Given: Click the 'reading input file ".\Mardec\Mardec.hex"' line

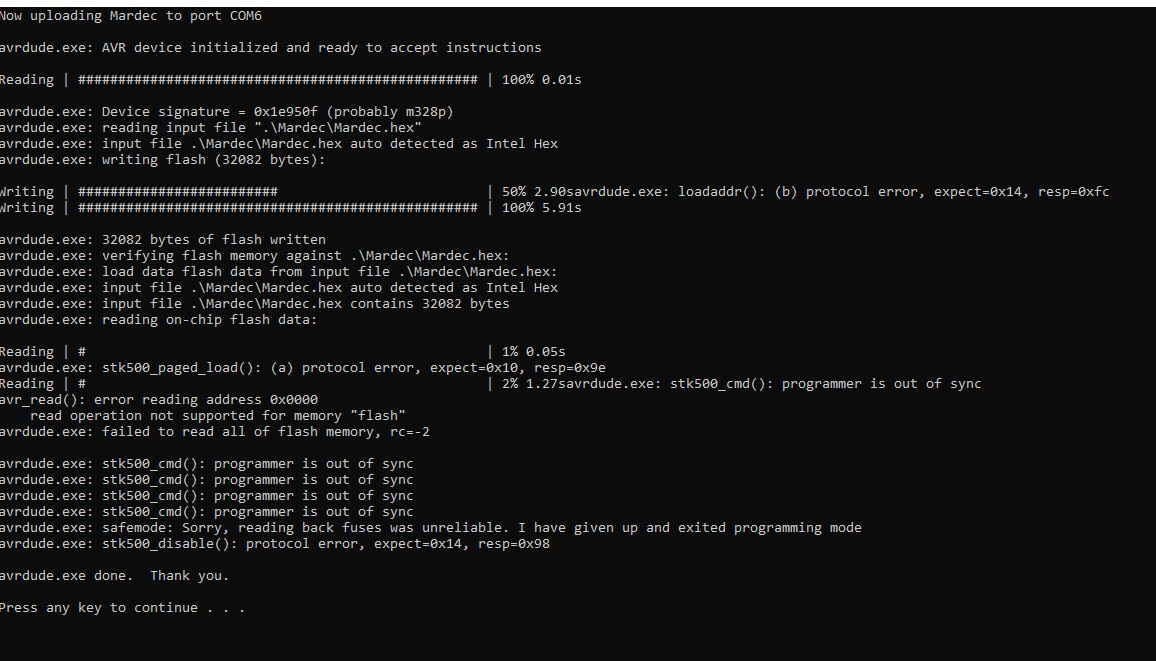Looking at the screenshot, I should tap(211, 127).
